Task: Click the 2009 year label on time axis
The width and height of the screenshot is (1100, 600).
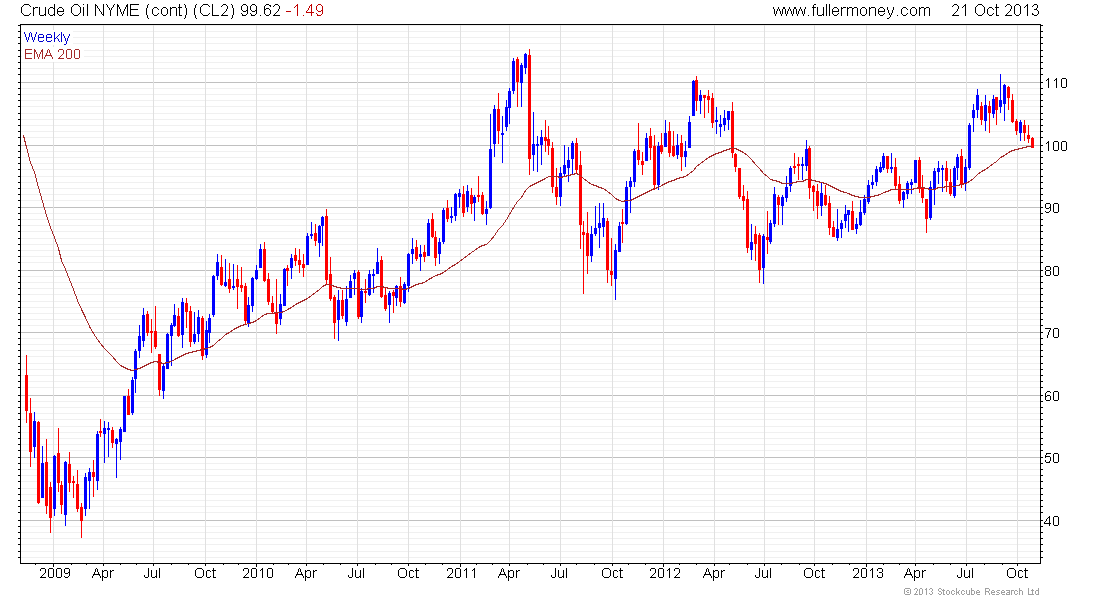Action: tap(55, 573)
